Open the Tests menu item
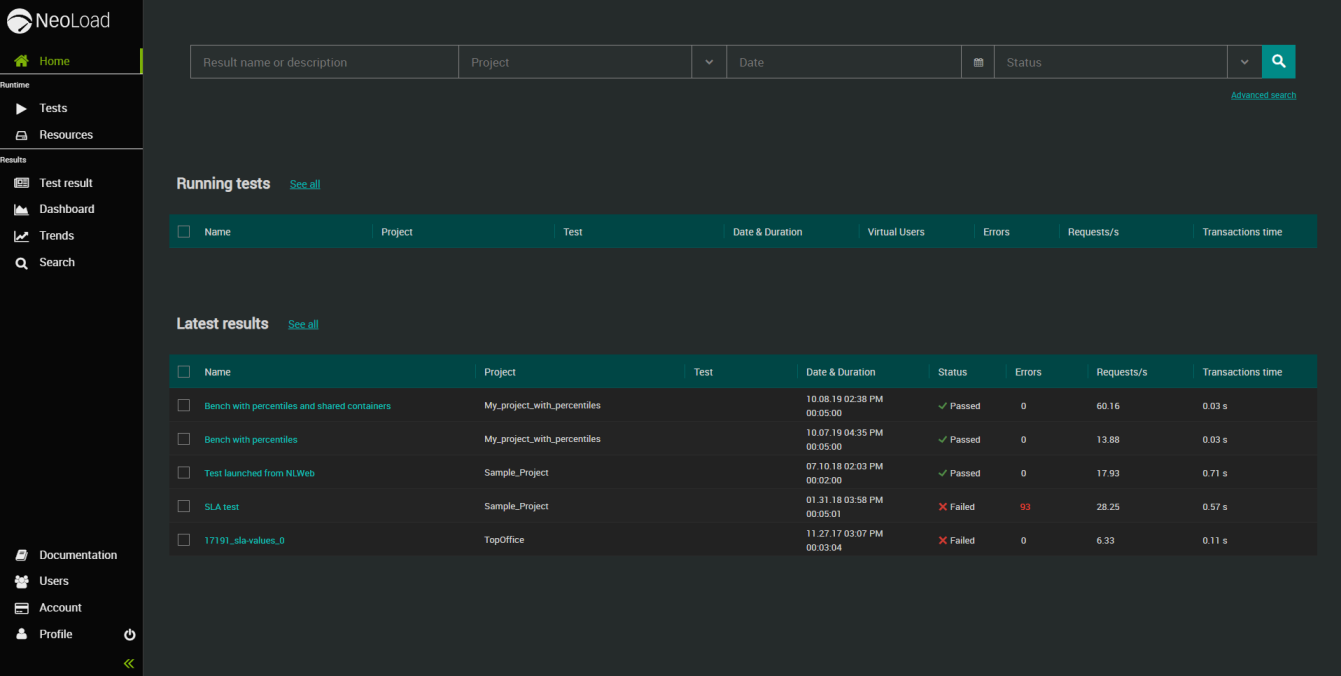Image resolution: width=1341 pixels, height=676 pixels. point(53,108)
